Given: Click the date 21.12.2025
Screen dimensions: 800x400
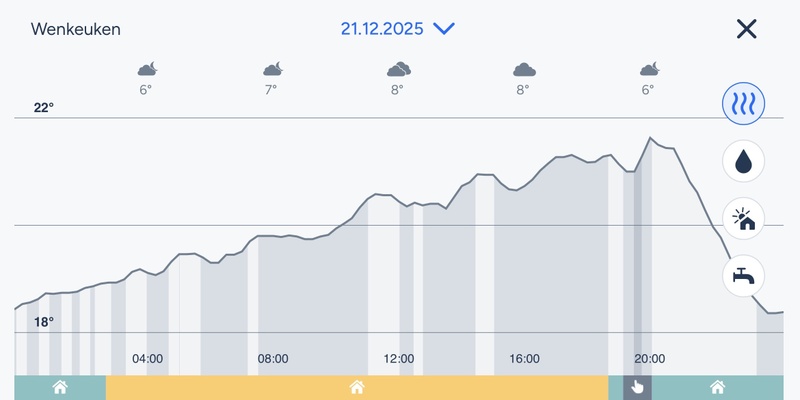Looking at the screenshot, I should point(382,29).
